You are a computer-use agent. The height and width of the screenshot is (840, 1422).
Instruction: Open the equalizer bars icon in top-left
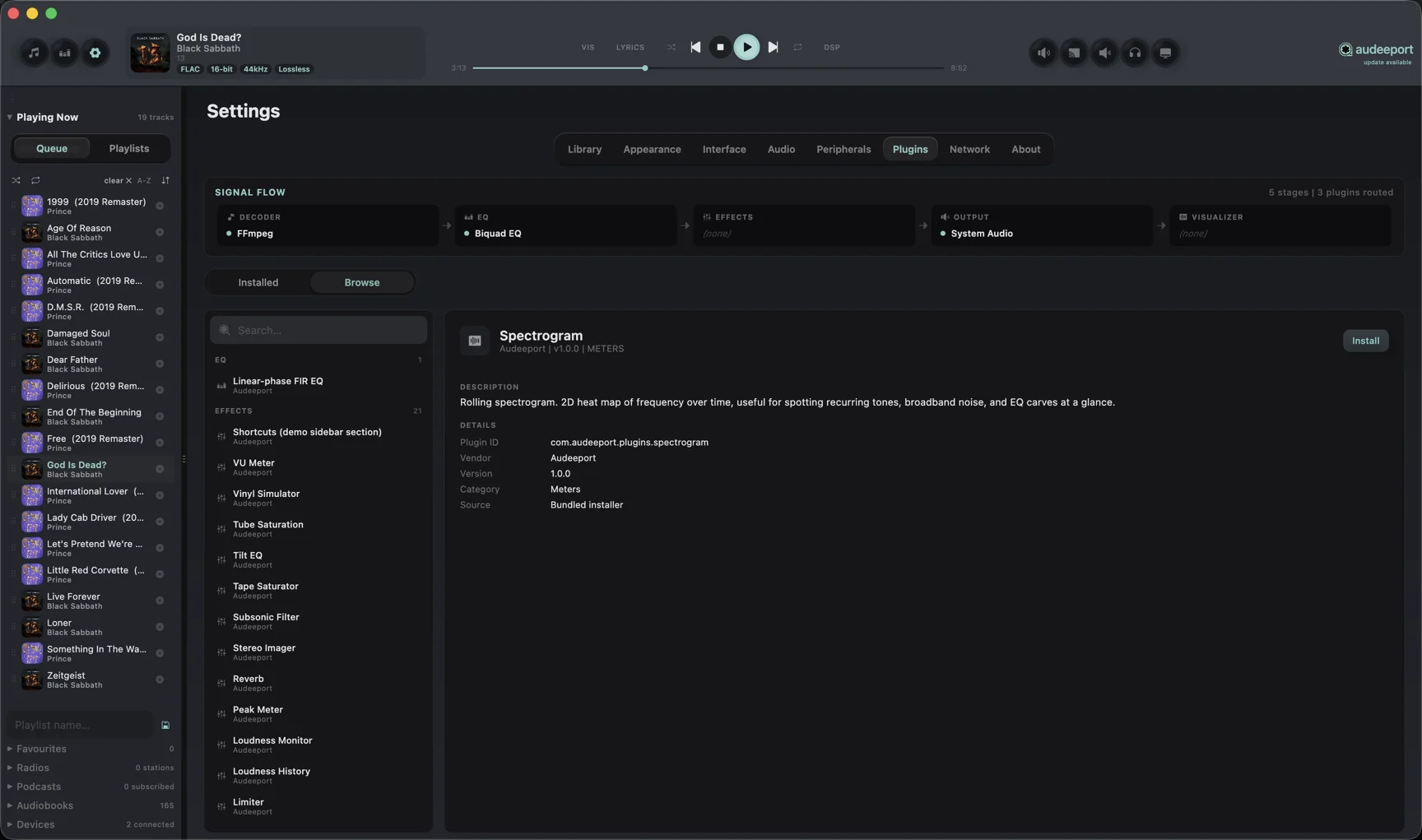tap(64, 53)
